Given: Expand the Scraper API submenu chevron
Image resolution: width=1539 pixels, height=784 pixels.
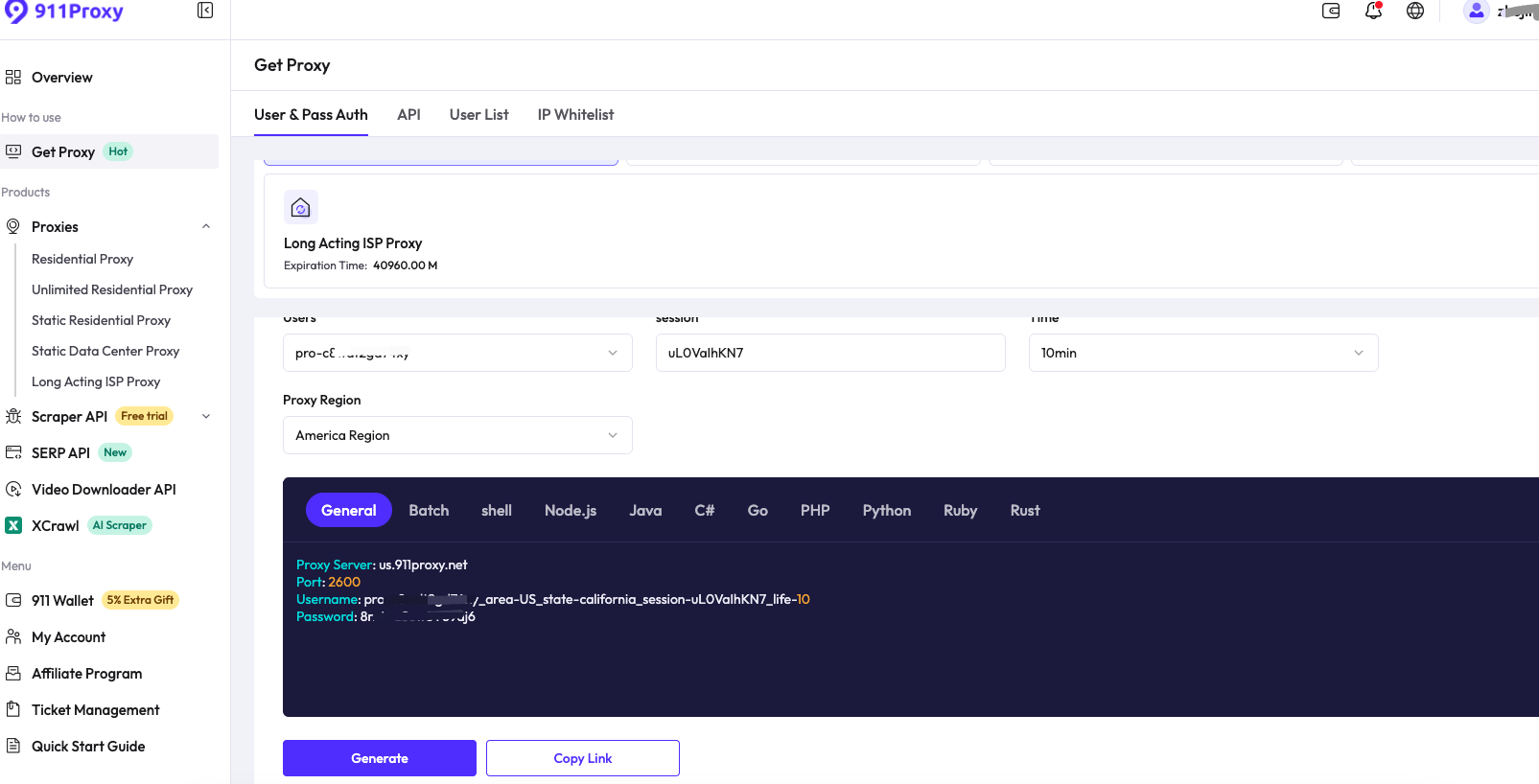Looking at the screenshot, I should coord(206,416).
